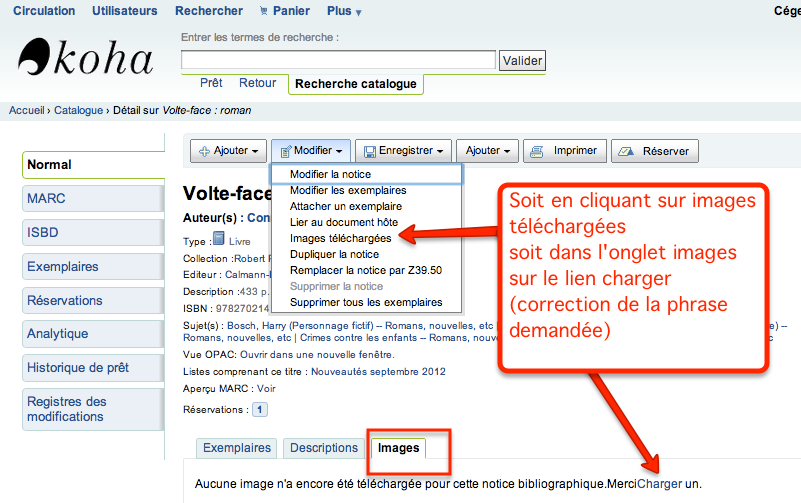Screen dimensions: 801x503
Task: Open Nouveautés septembre 2012 list
Action: pos(379,372)
